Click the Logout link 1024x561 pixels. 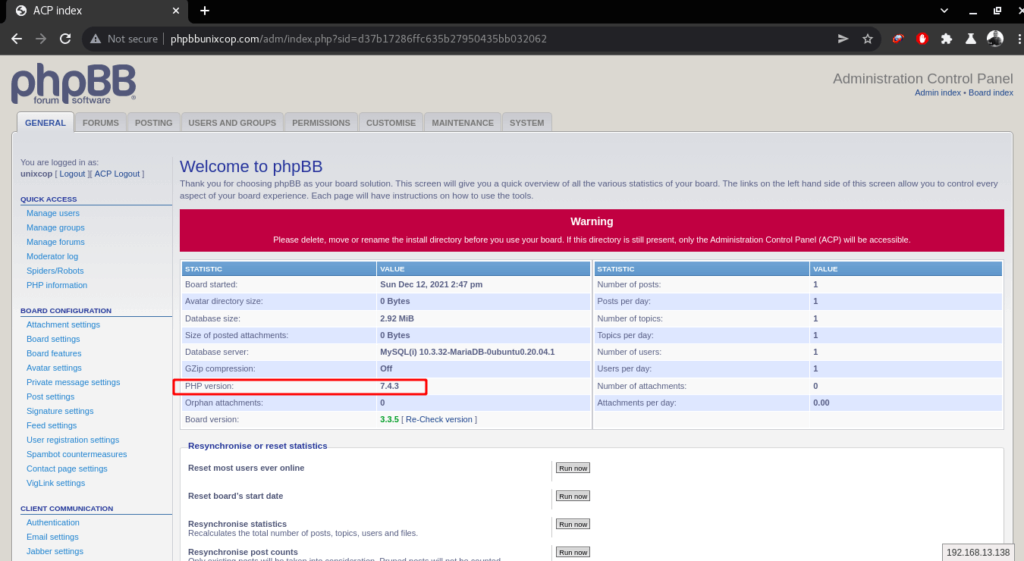[x=72, y=174]
